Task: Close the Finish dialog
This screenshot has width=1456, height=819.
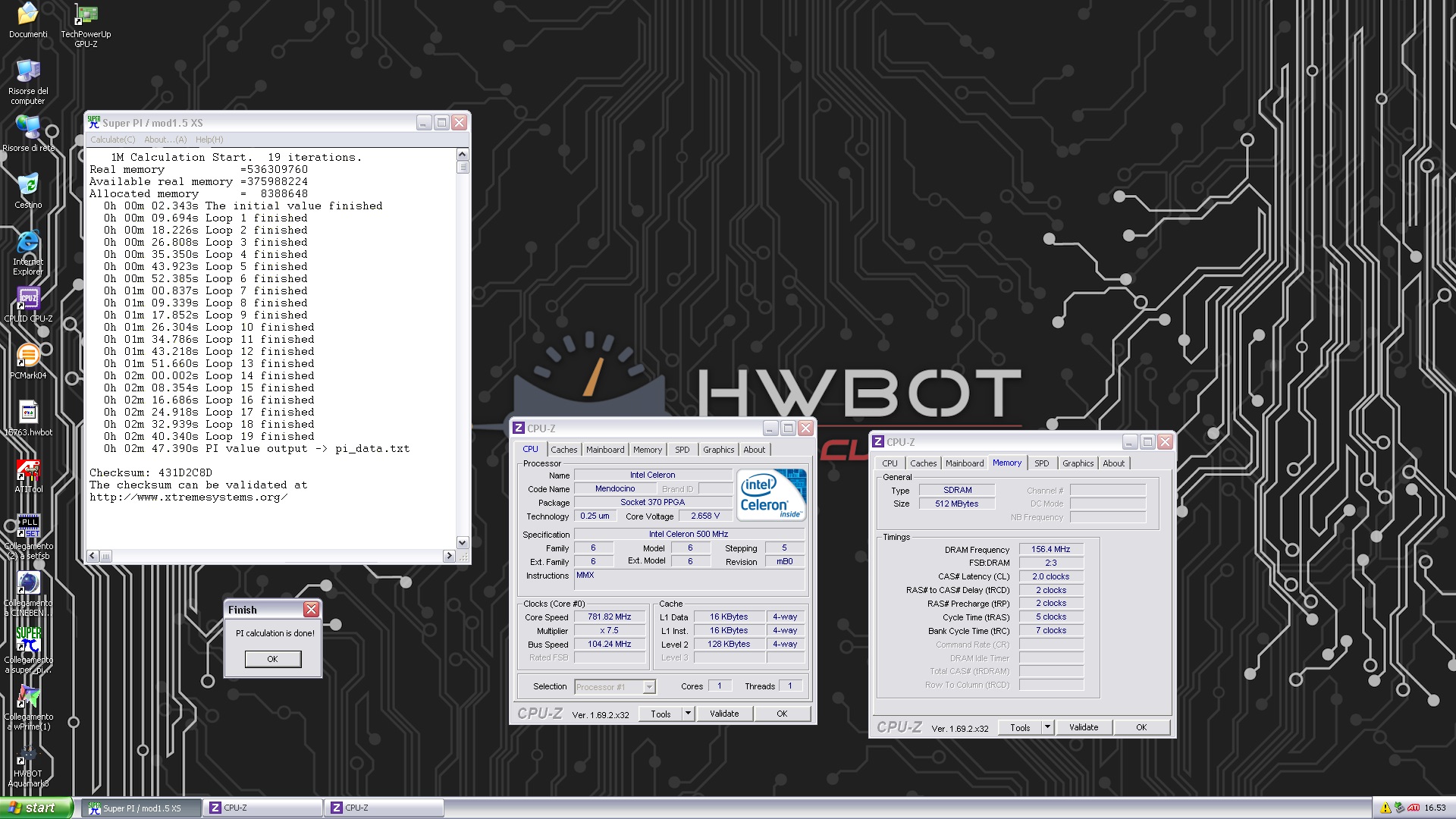Action: coord(311,610)
